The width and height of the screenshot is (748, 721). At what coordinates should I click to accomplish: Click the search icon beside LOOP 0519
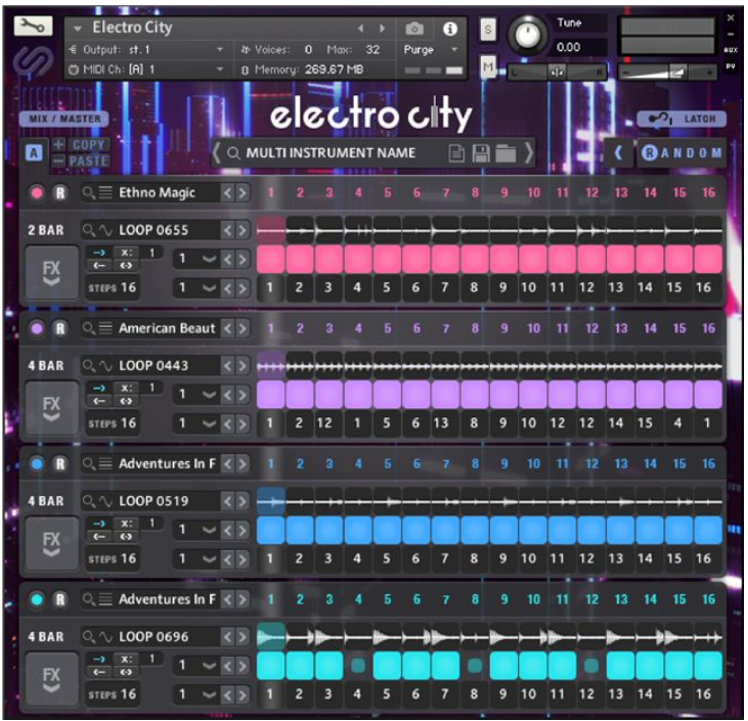click(88, 501)
